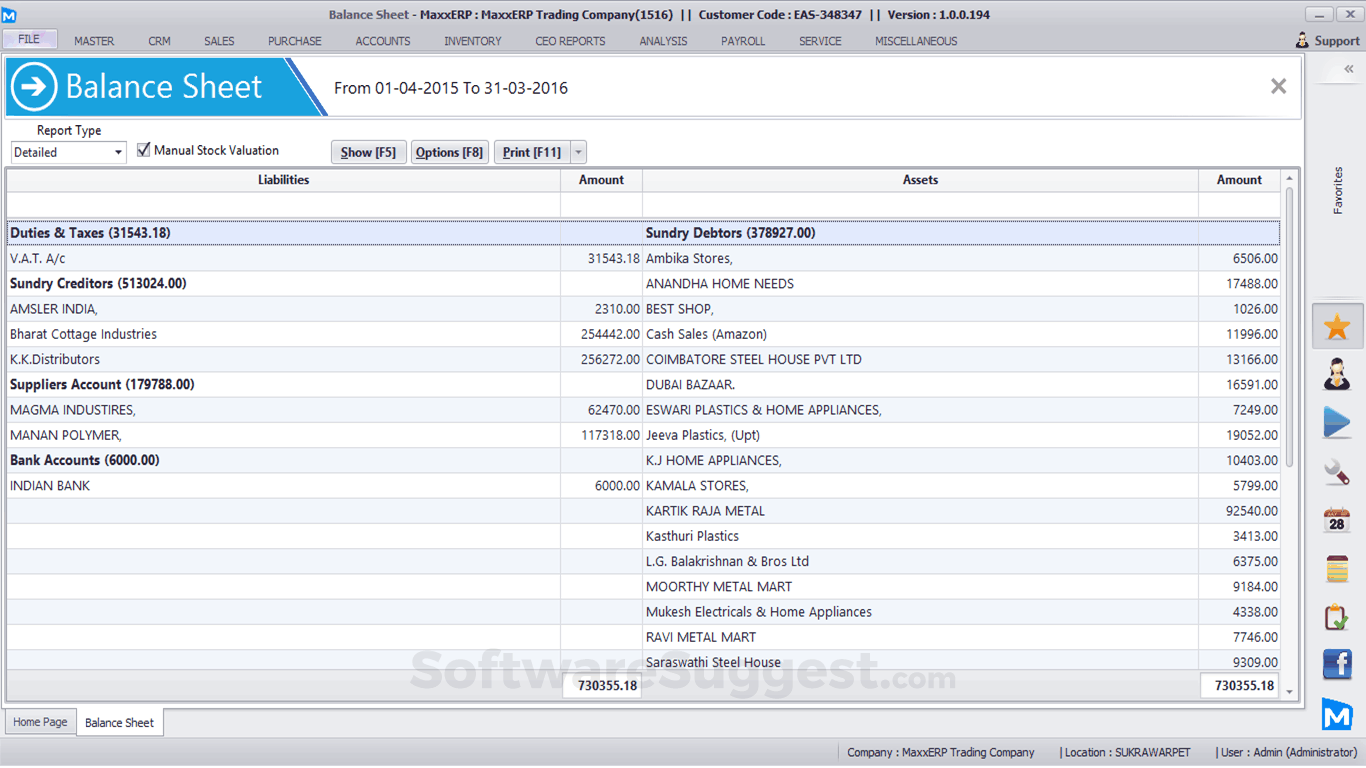Open the customer support person icon
The height and width of the screenshot is (768, 1366).
coord(1337,375)
